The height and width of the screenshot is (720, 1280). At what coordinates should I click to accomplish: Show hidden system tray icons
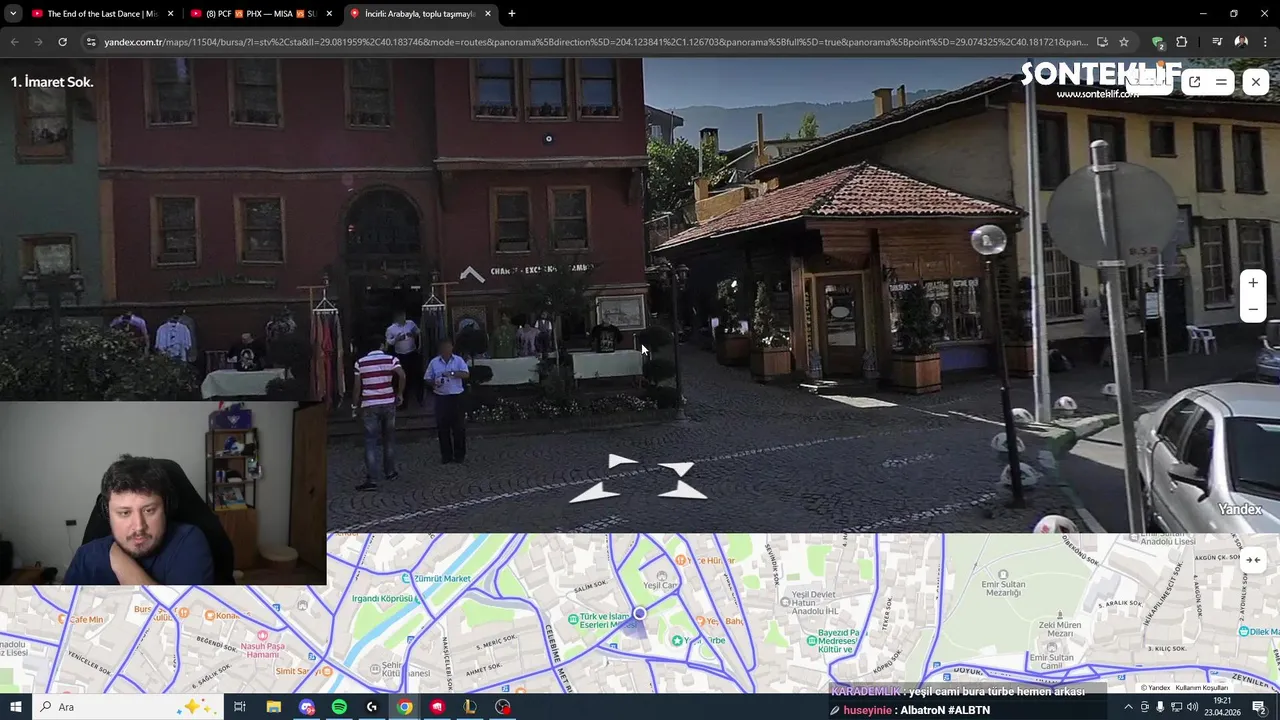1128,707
